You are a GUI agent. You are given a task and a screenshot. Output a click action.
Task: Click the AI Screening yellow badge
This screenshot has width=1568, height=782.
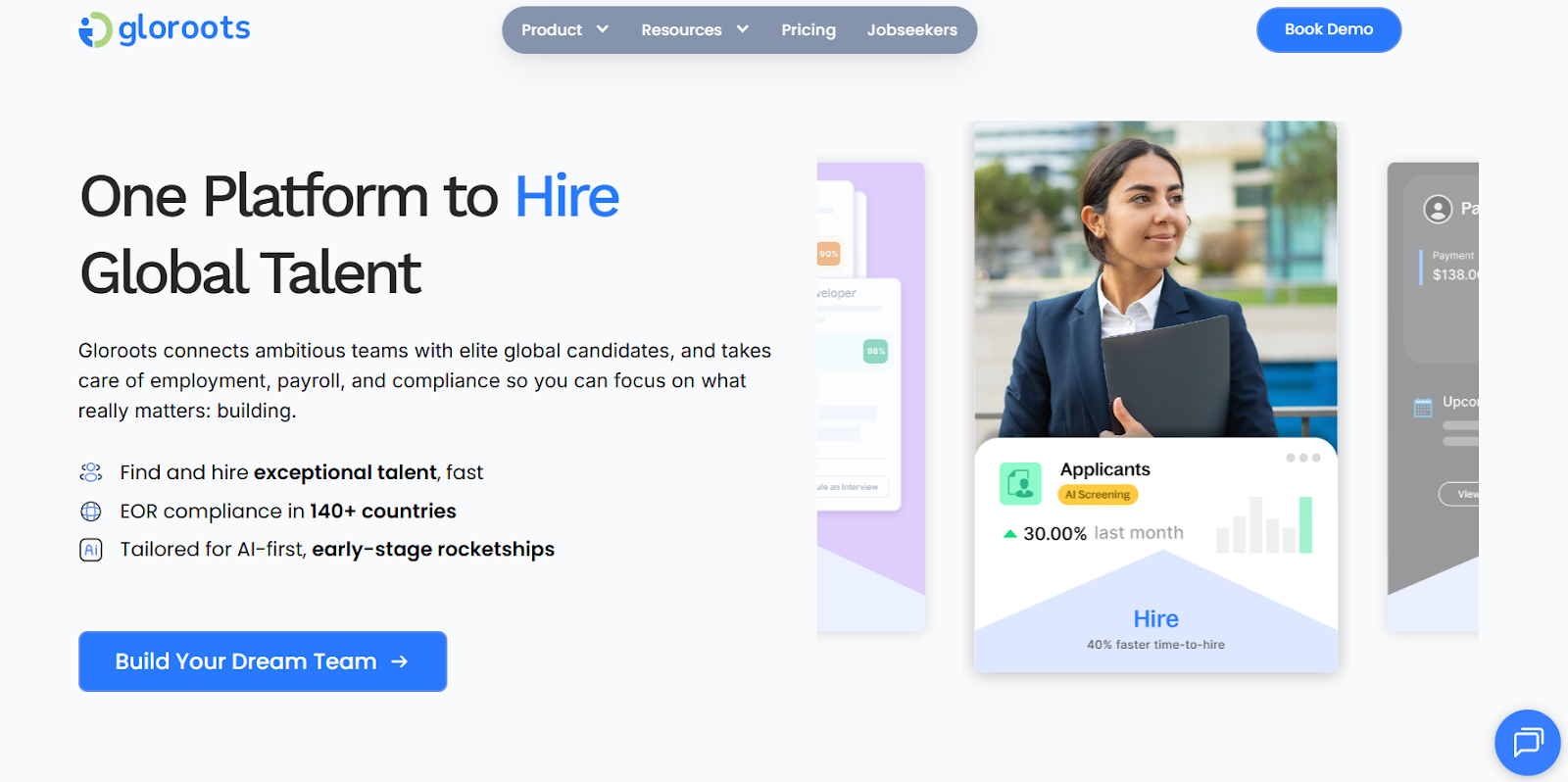(1098, 495)
